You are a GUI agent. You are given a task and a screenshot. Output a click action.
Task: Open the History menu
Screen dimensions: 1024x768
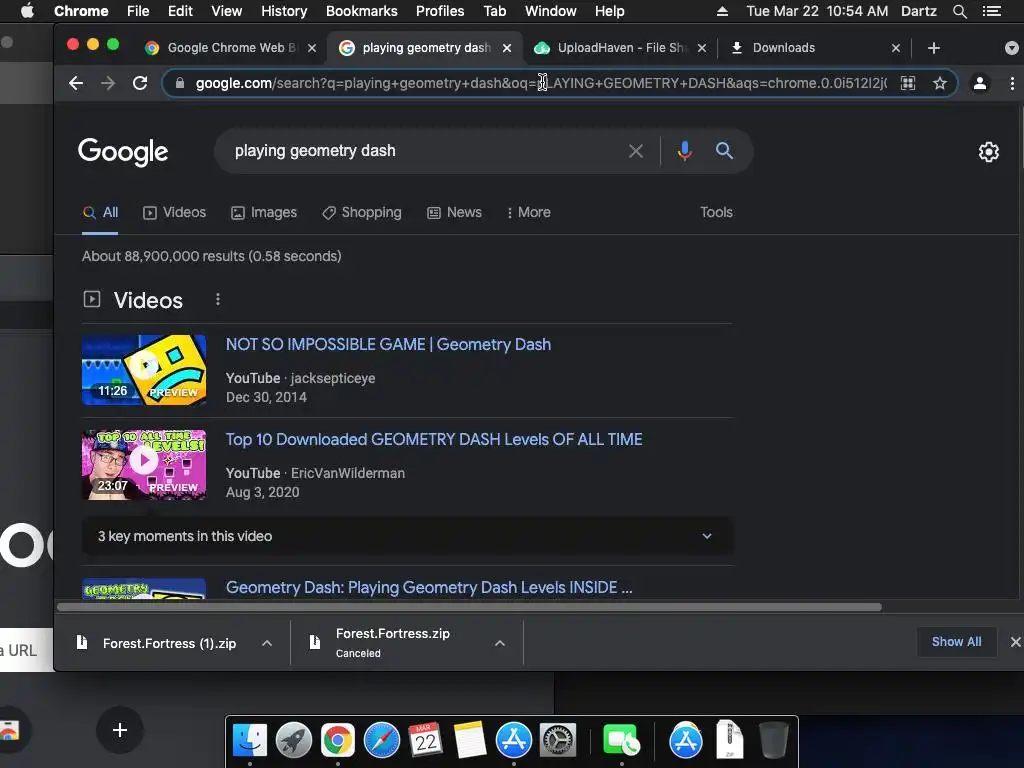(x=283, y=11)
